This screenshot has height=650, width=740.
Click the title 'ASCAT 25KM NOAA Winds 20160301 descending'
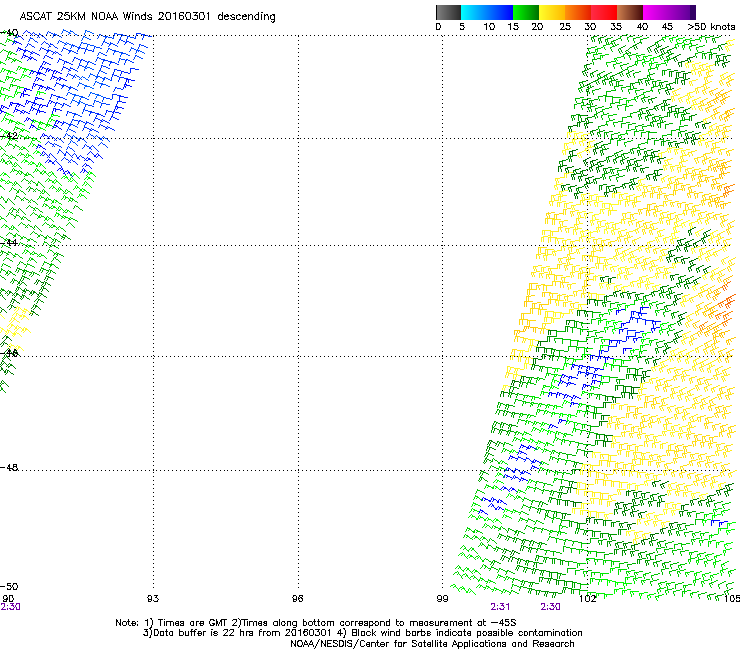(147, 17)
